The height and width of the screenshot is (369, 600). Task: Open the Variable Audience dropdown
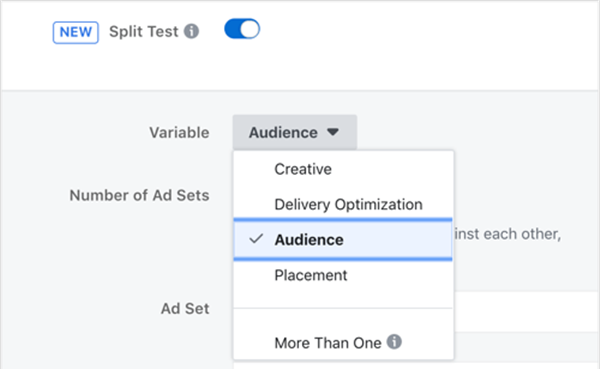(295, 132)
